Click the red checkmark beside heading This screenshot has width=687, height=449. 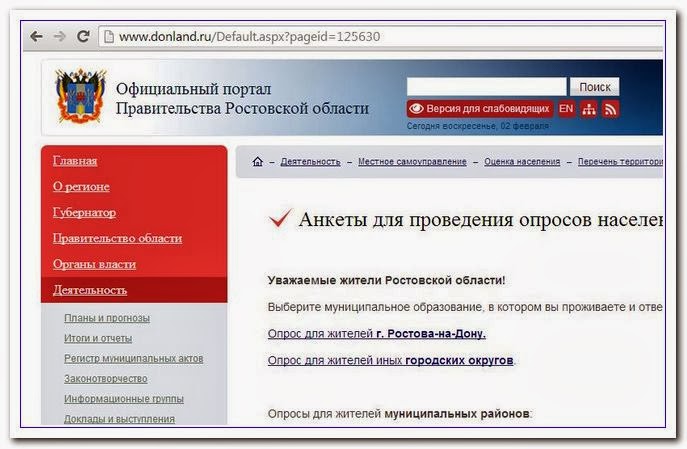pyautogui.click(x=280, y=218)
